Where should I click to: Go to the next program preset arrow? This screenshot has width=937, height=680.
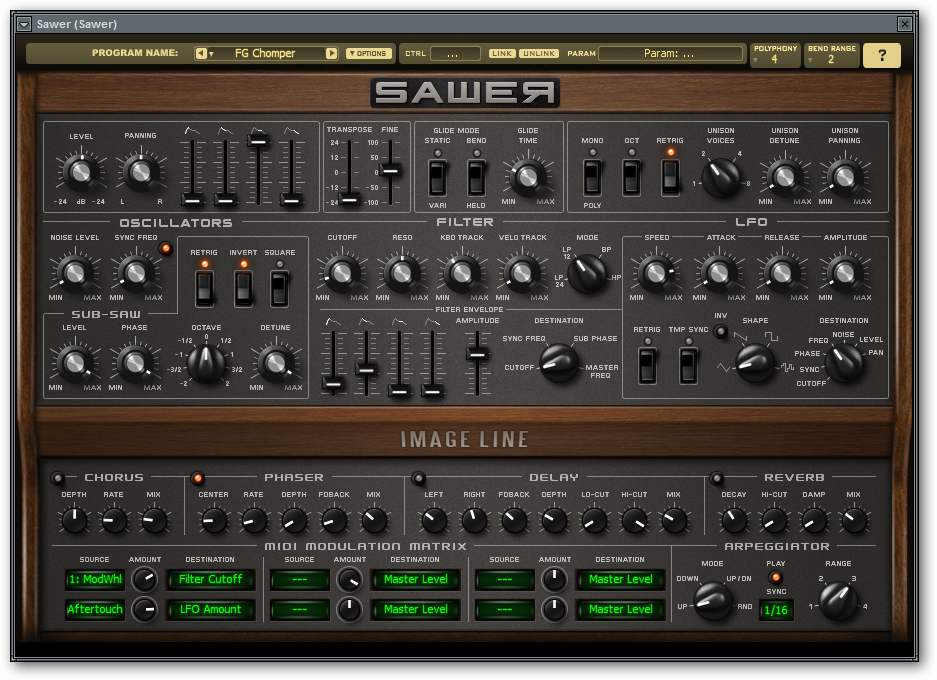click(331, 54)
